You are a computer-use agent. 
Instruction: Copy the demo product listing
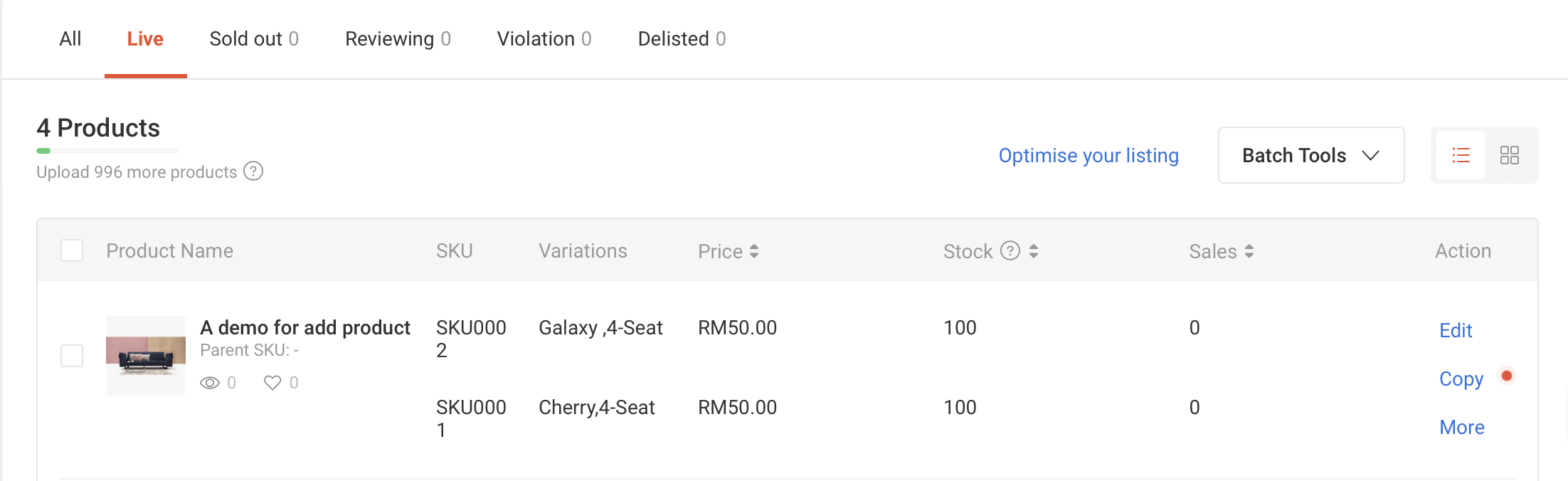(x=1461, y=379)
